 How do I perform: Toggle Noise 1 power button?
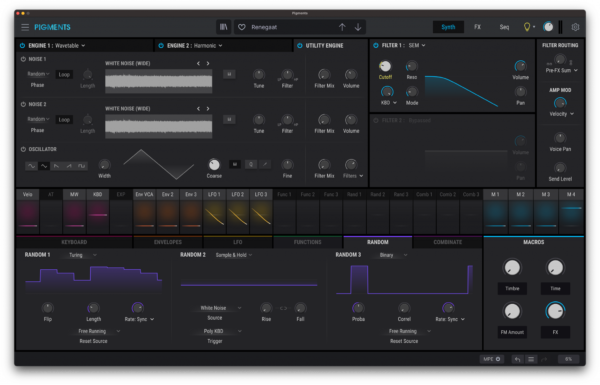pos(23,59)
